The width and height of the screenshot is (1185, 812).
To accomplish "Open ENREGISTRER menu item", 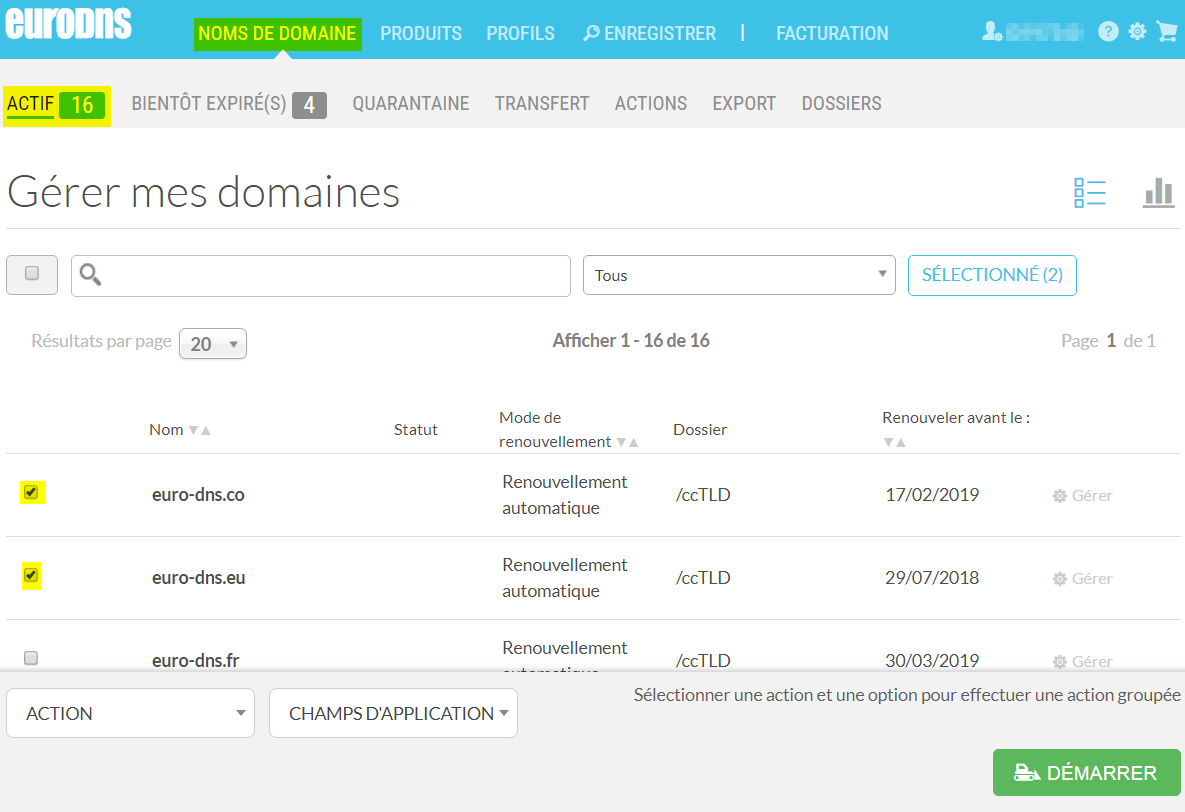I will pyautogui.click(x=650, y=34).
